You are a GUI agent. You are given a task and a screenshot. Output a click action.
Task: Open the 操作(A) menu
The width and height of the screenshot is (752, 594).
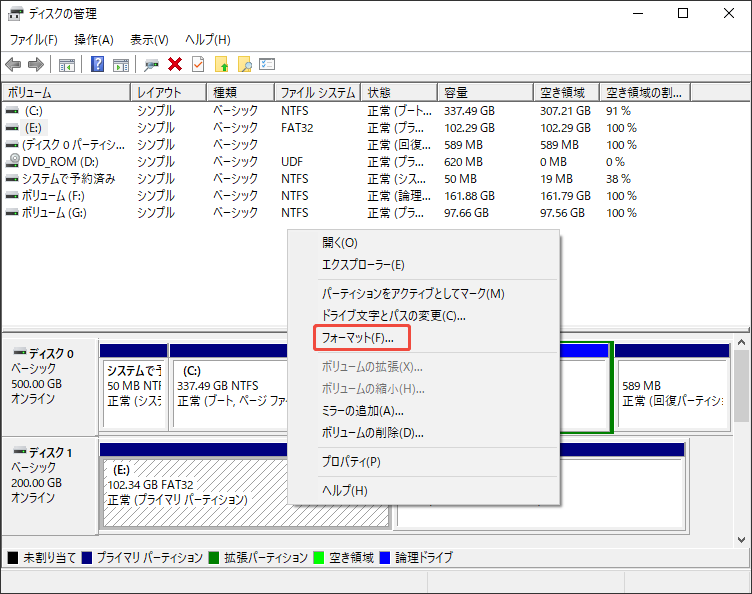94,39
